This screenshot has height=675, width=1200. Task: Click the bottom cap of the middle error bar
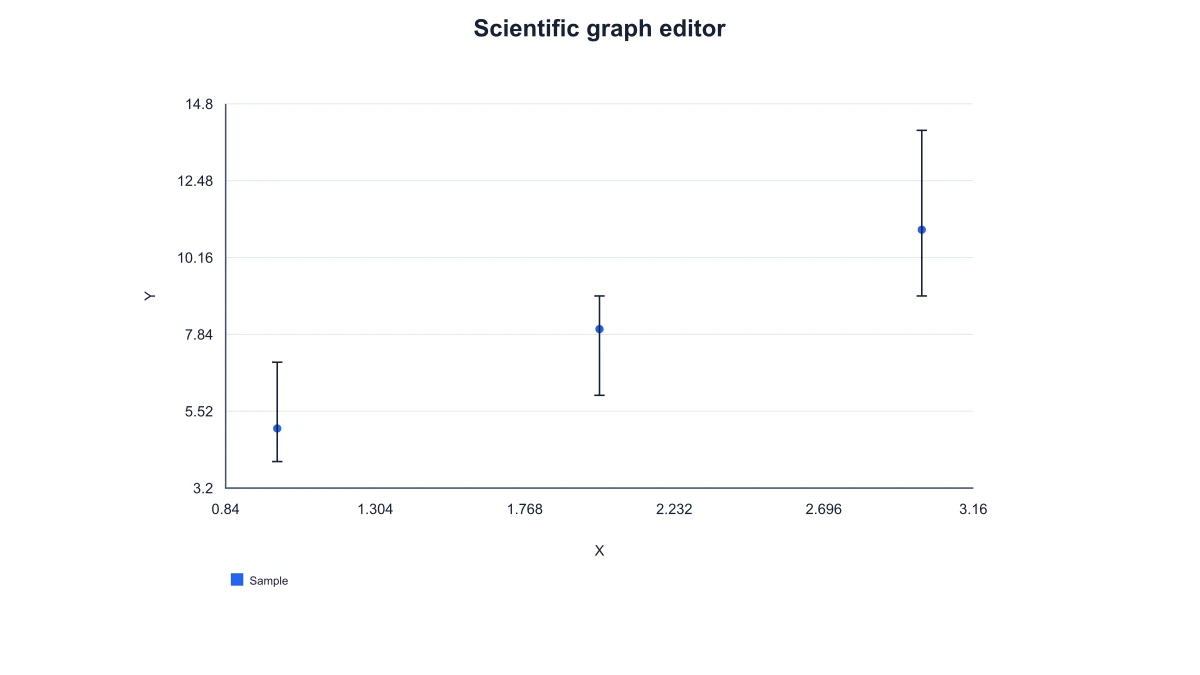[x=599, y=395]
